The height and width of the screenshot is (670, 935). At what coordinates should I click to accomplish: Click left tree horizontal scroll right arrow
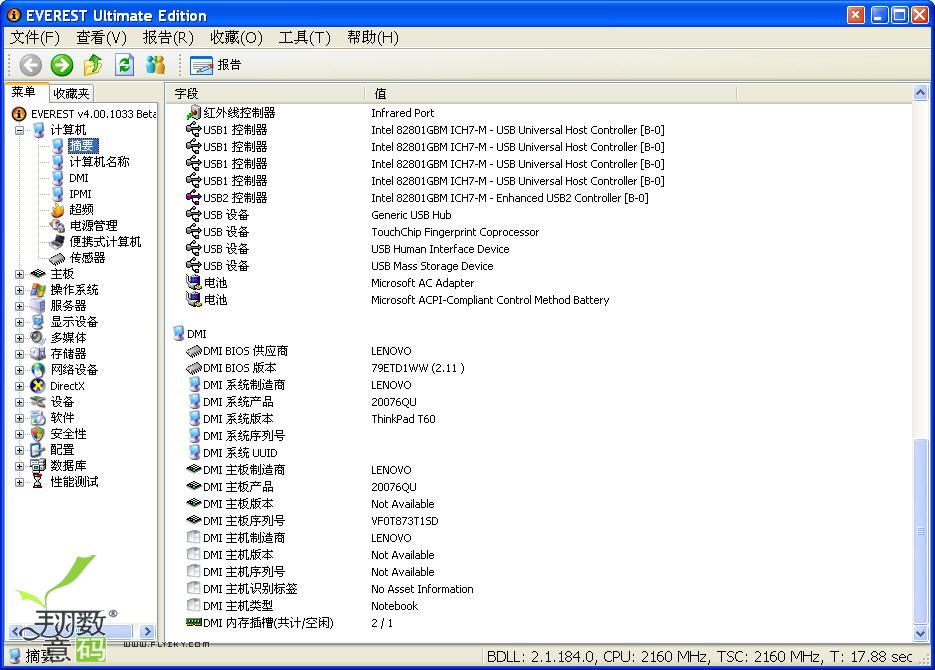147,631
